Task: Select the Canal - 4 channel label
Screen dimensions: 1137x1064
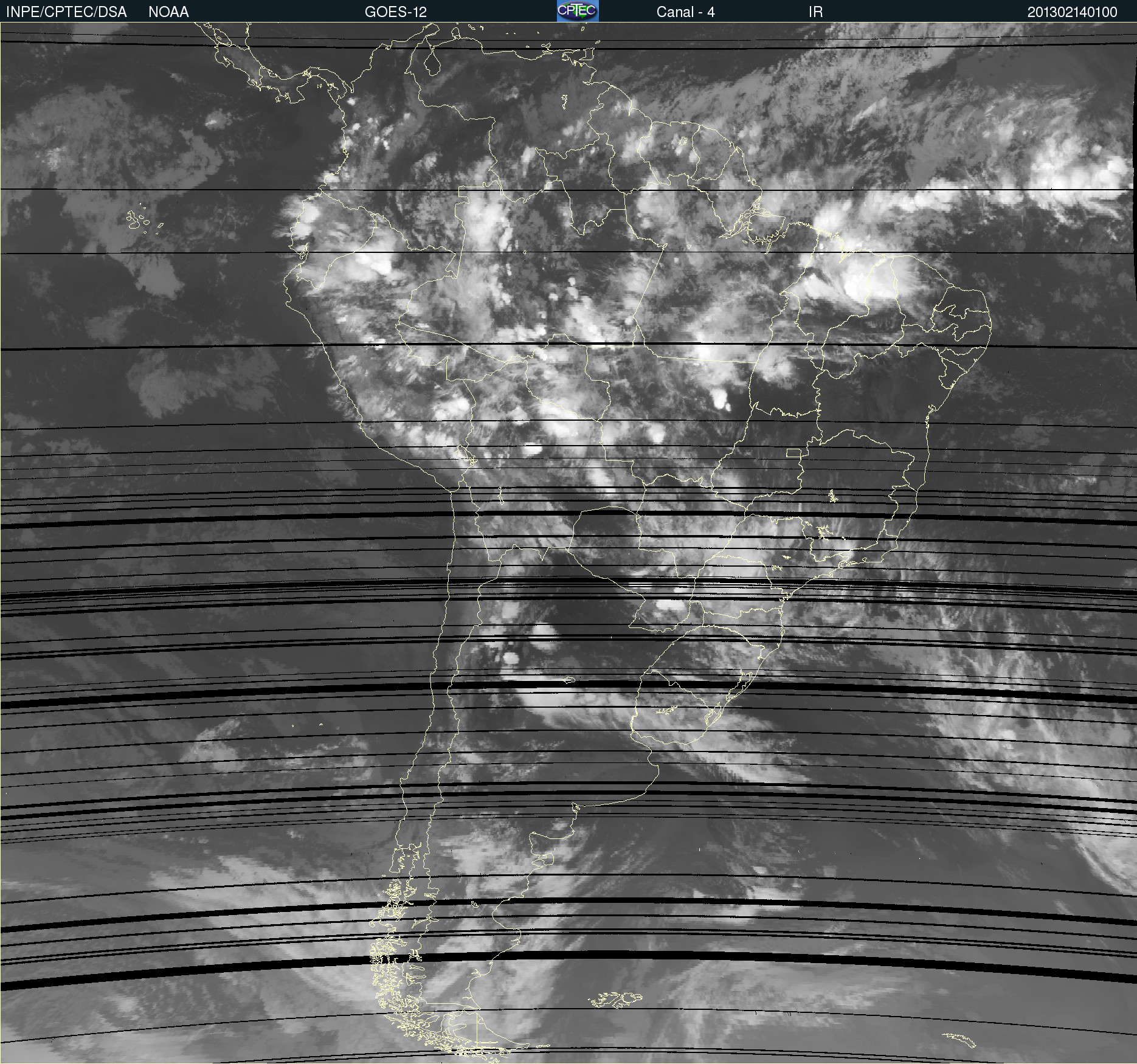Action: click(x=685, y=12)
